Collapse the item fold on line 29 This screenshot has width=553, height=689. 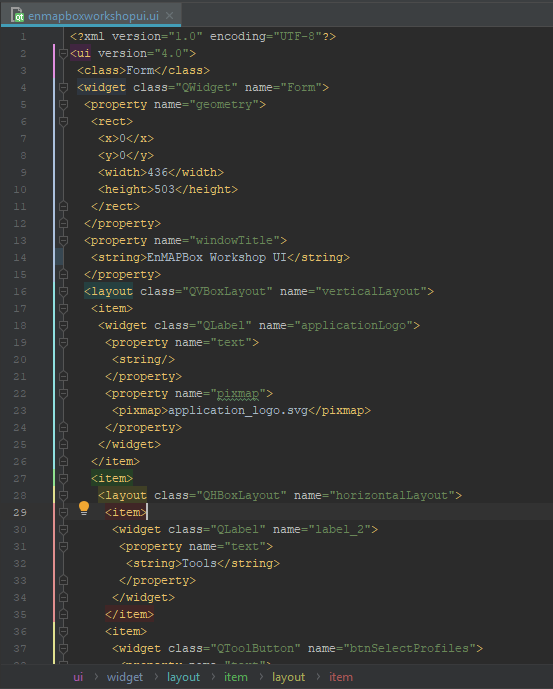coord(63,512)
